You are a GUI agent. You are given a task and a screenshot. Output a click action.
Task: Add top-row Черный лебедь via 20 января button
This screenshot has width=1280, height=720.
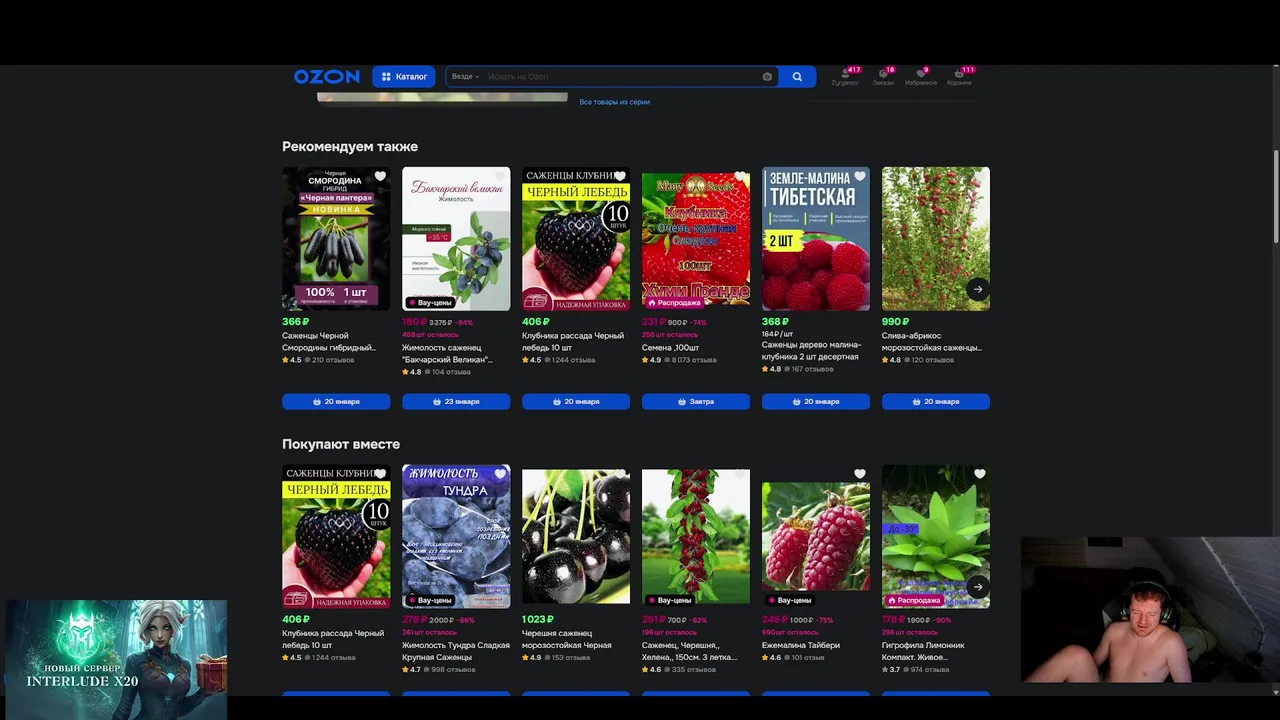[x=576, y=401]
